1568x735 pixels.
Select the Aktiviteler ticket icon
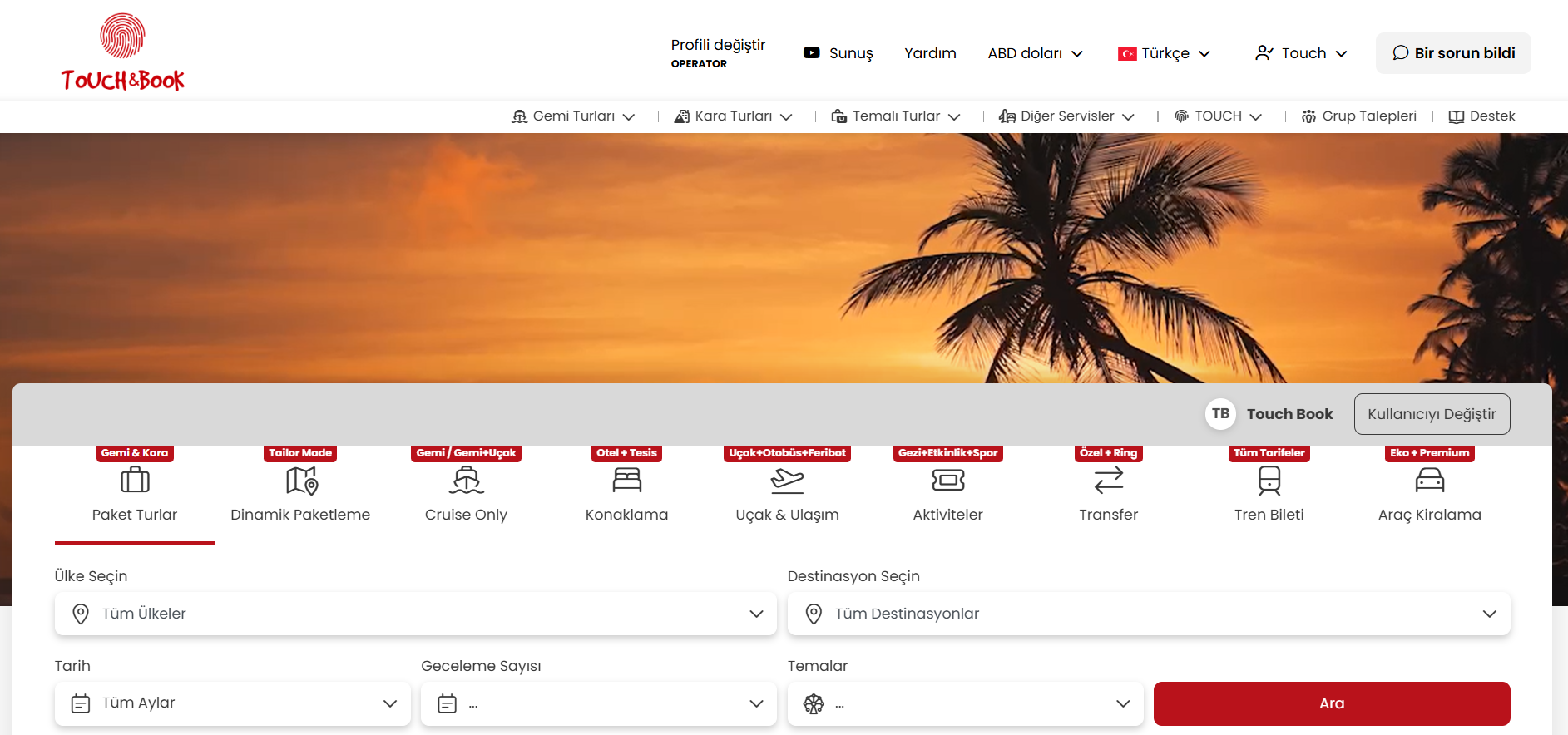click(x=948, y=480)
